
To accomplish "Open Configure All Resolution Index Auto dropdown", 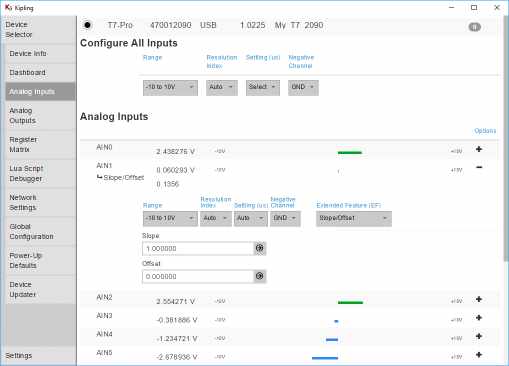I will 222,87.
